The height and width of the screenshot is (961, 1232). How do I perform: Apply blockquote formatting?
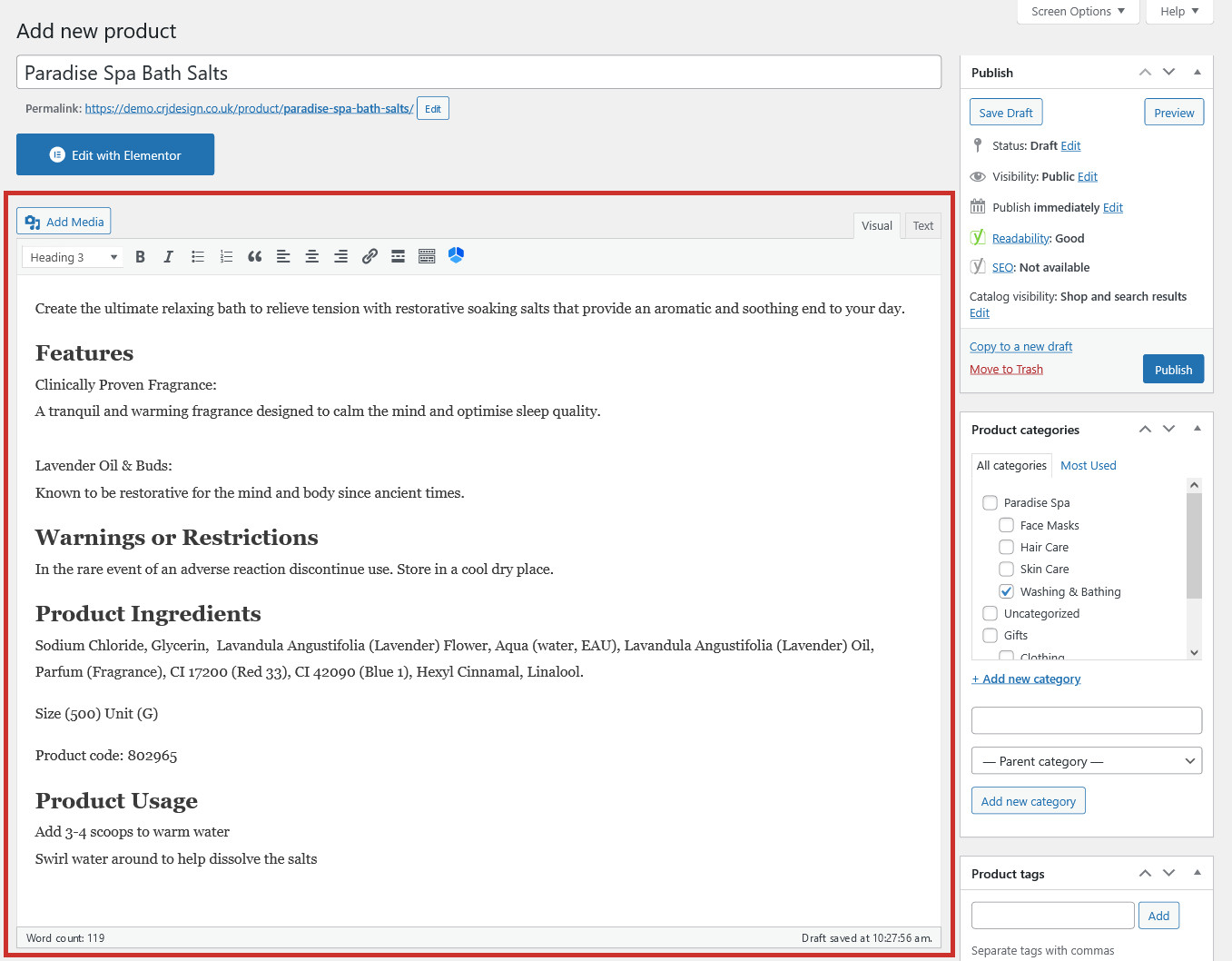[x=254, y=257]
